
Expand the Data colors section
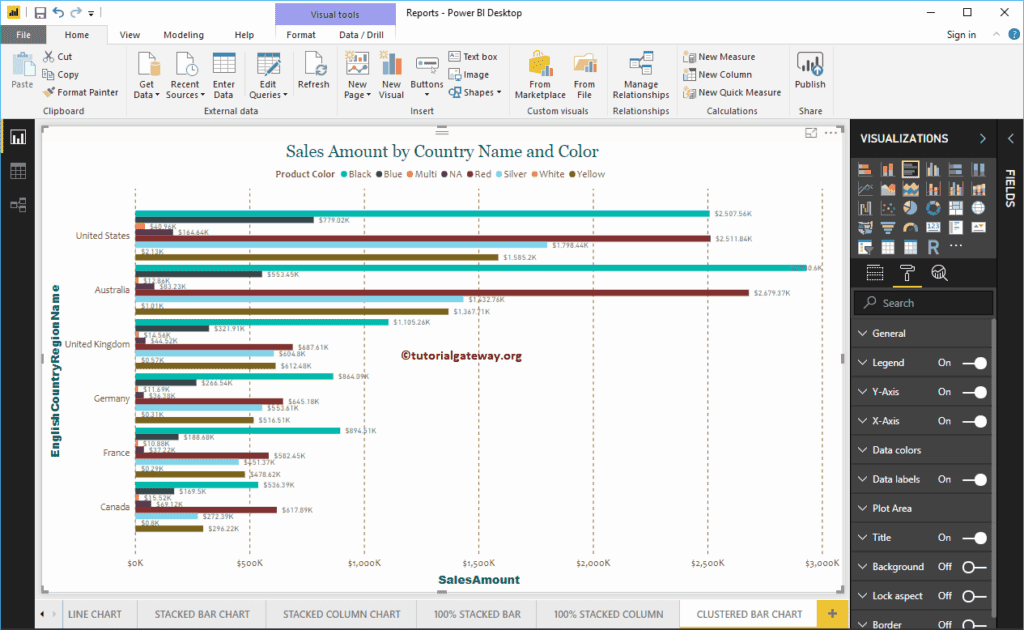click(x=895, y=450)
